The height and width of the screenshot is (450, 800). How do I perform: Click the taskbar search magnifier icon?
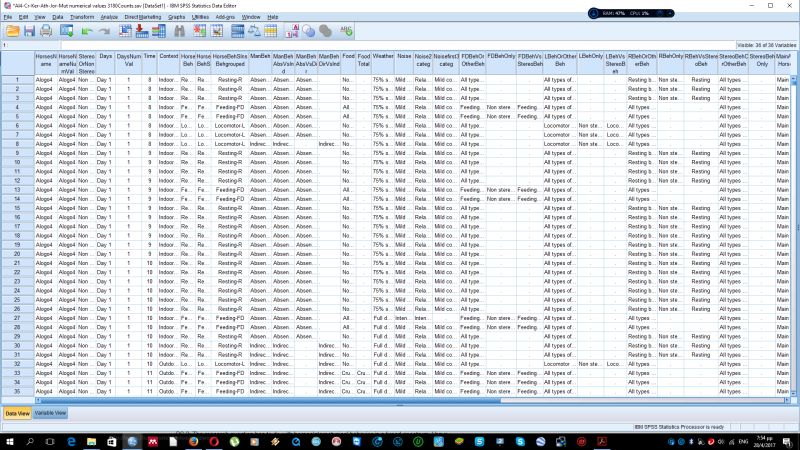tap(30, 441)
